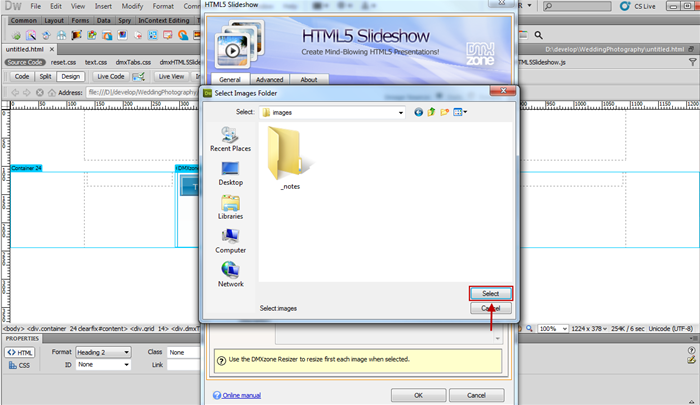This screenshot has height=405, width=700.
Task: Select the <body> tag in tag selector
Action: [x=13, y=329]
